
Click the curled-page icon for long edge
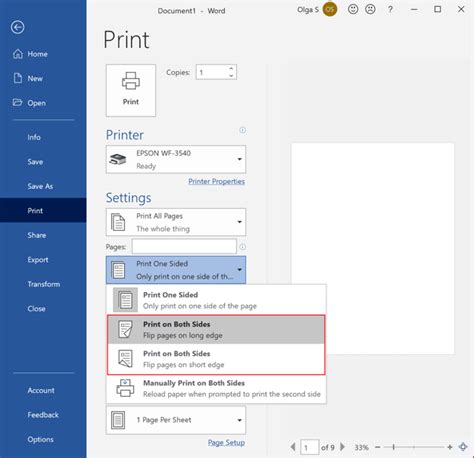(x=125, y=330)
